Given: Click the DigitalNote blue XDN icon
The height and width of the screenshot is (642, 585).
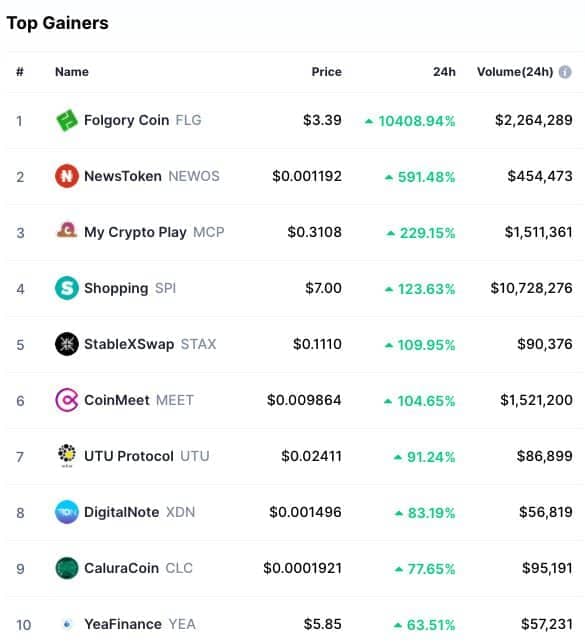Looking at the screenshot, I should (67, 512).
